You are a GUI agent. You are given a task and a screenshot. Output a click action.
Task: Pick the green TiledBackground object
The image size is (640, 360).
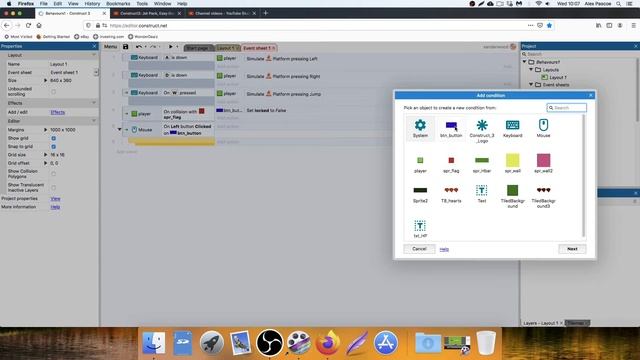click(512, 196)
